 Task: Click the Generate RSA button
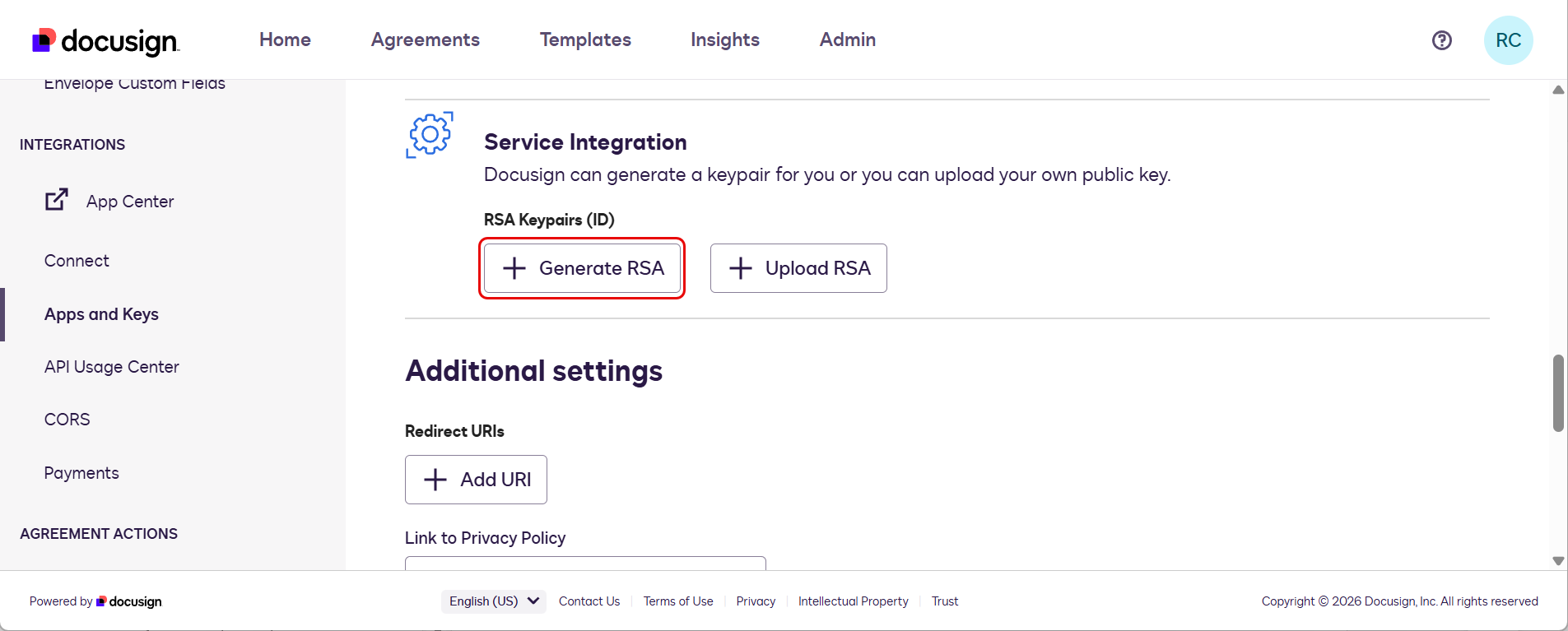click(x=582, y=268)
